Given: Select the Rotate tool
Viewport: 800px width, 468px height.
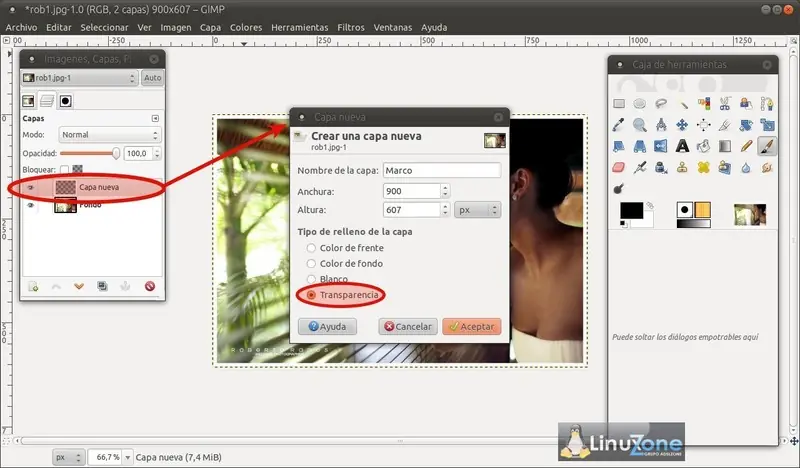Looking at the screenshot, I should click(746, 125).
